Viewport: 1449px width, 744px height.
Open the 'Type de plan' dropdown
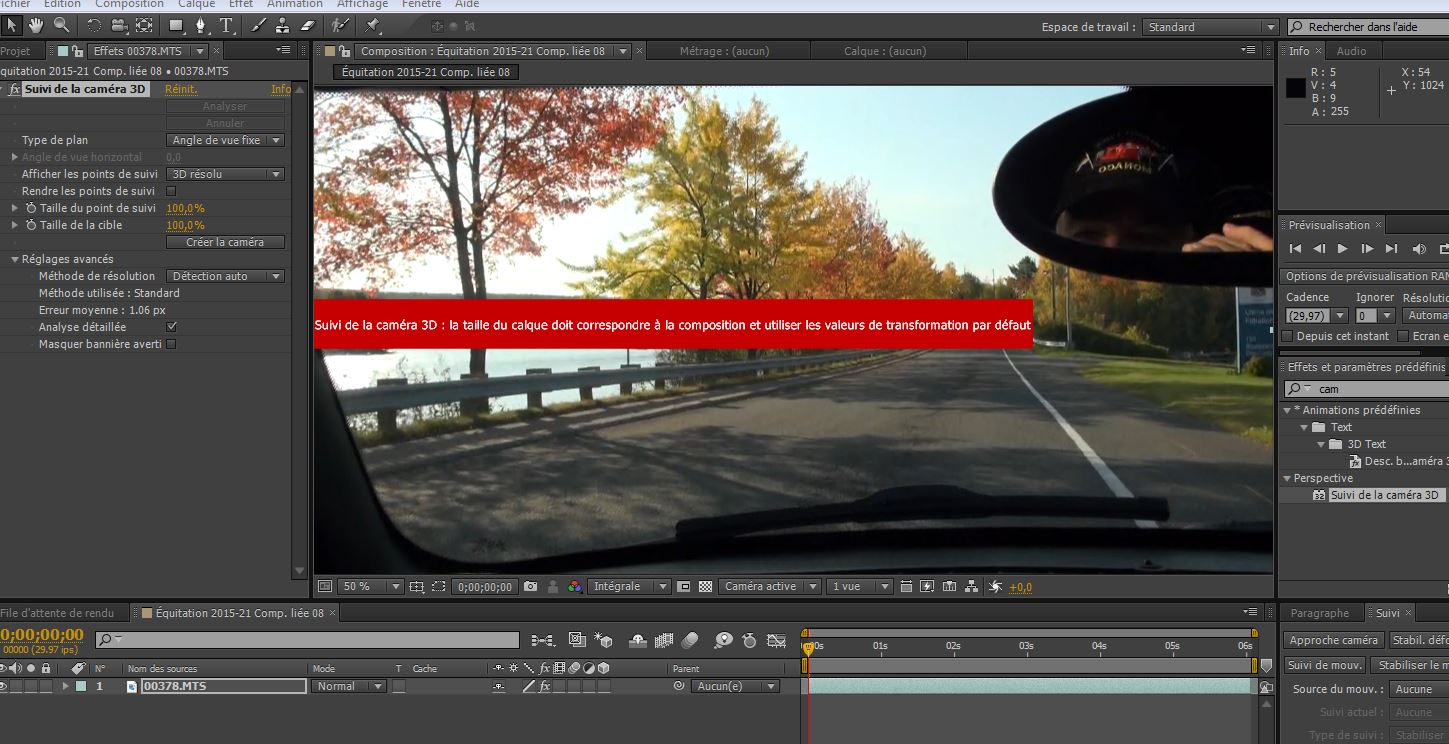(225, 141)
